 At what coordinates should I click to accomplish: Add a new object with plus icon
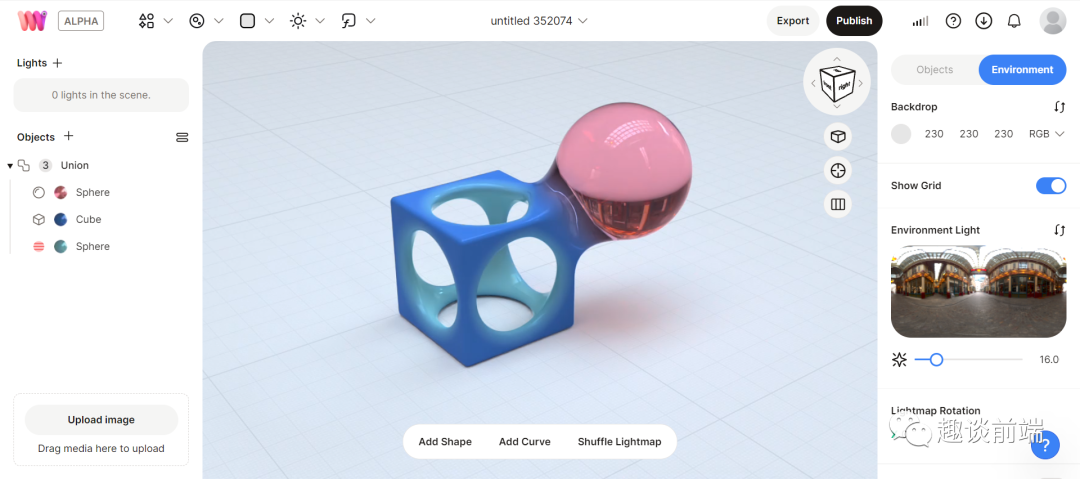click(68, 136)
